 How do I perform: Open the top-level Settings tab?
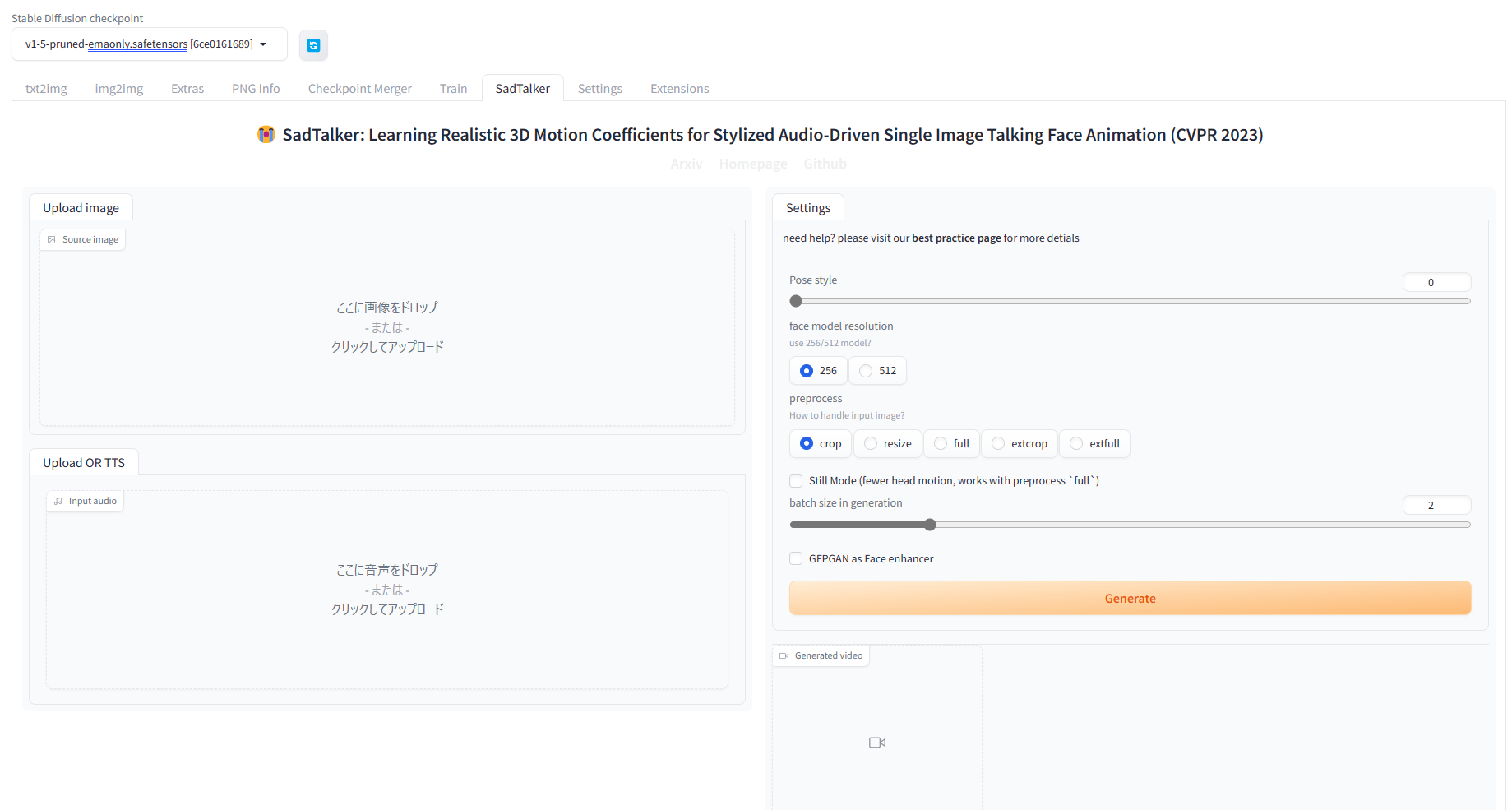600,89
